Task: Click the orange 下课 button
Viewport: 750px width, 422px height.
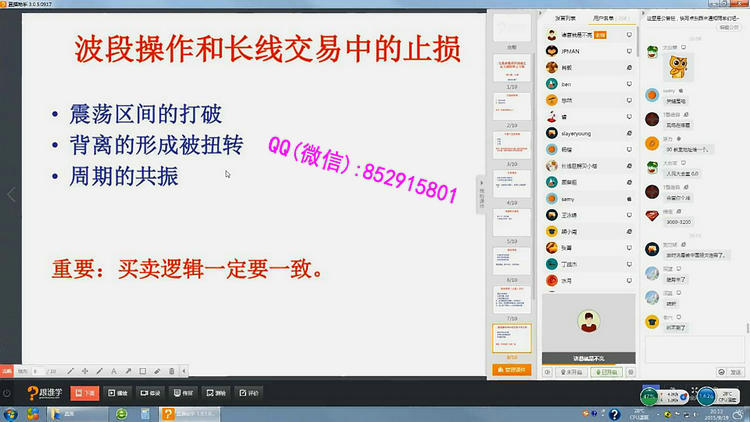Action: (x=83, y=393)
